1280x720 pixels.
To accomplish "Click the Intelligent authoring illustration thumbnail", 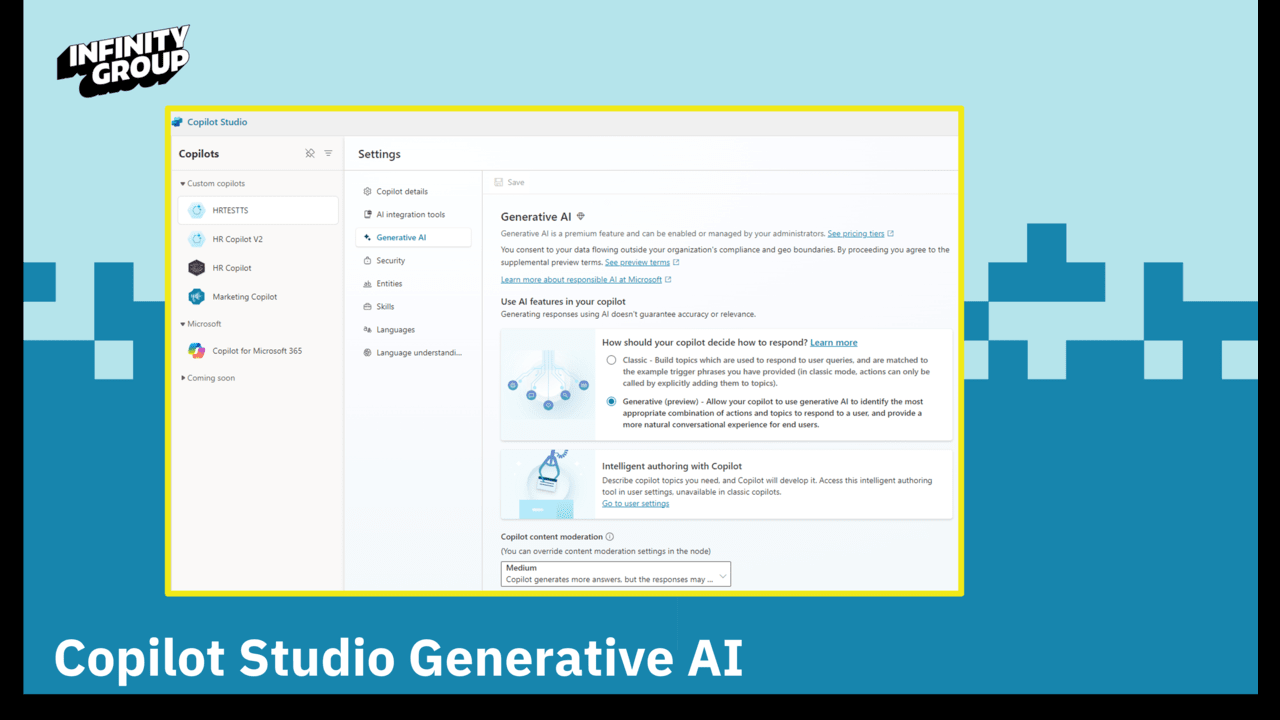I will [x=547, y=485].
